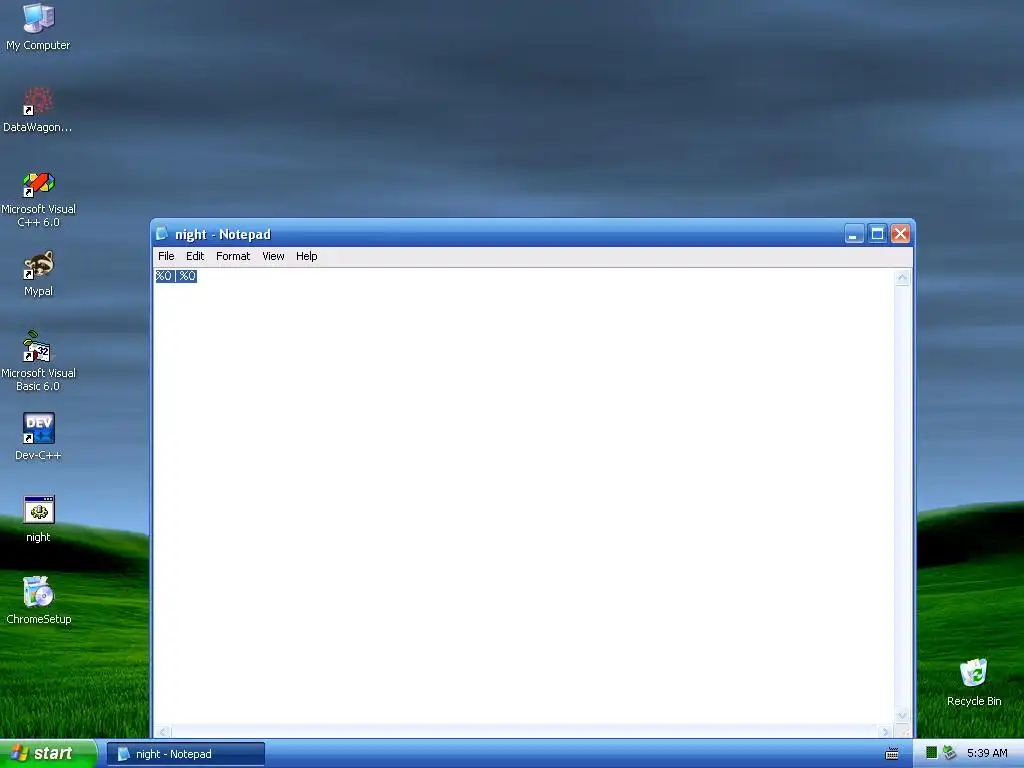
Task: Open the View menu in Notepad
Action: (x=273, y=256)
